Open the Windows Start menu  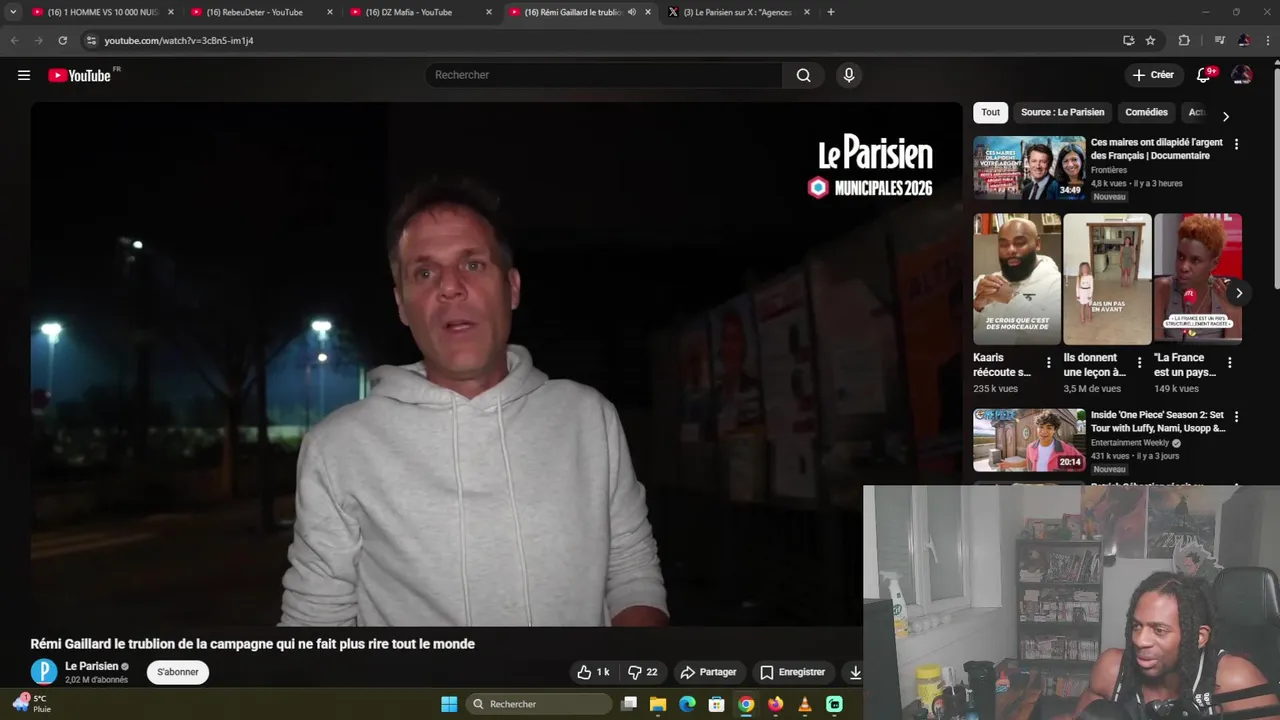click(449, 704)
